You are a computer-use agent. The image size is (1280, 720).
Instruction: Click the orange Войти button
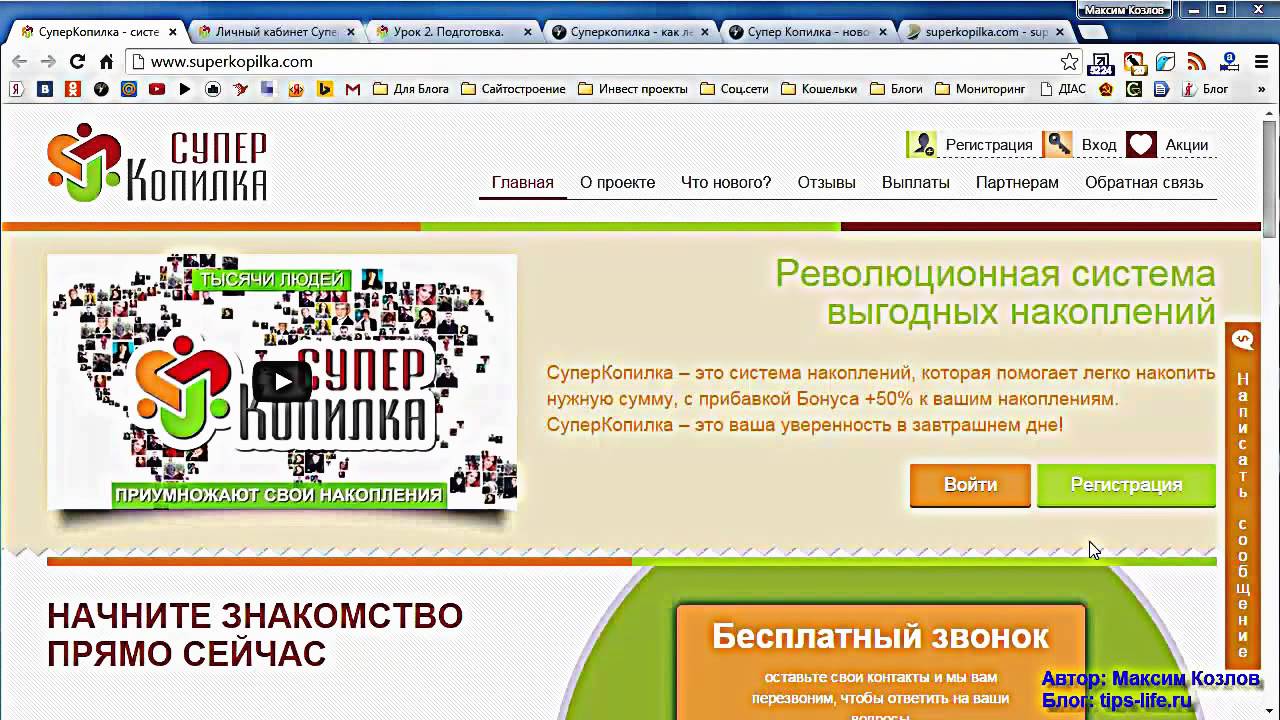coord(970,485)
